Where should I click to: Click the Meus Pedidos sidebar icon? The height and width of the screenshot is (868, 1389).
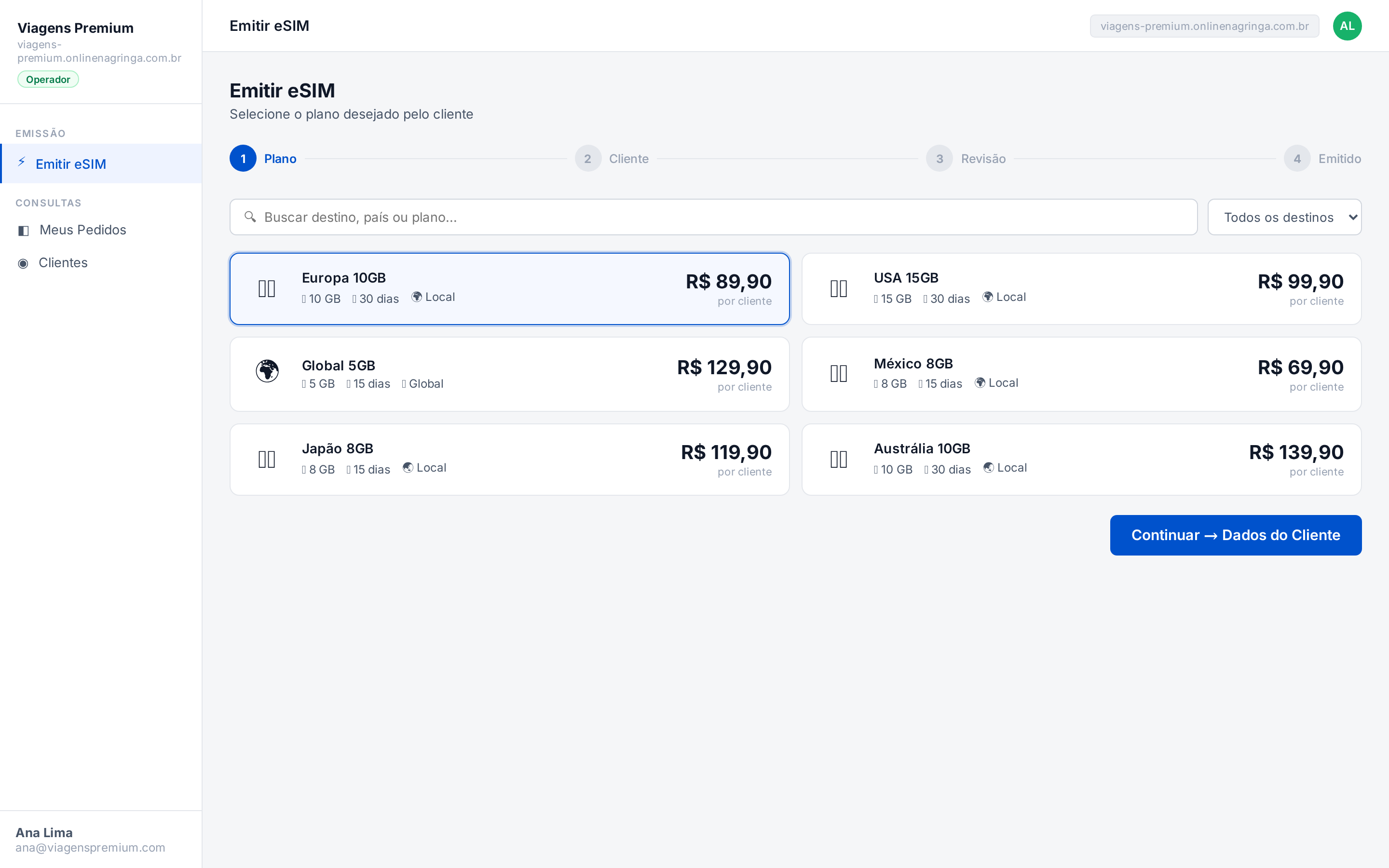[x=24, y=231]
